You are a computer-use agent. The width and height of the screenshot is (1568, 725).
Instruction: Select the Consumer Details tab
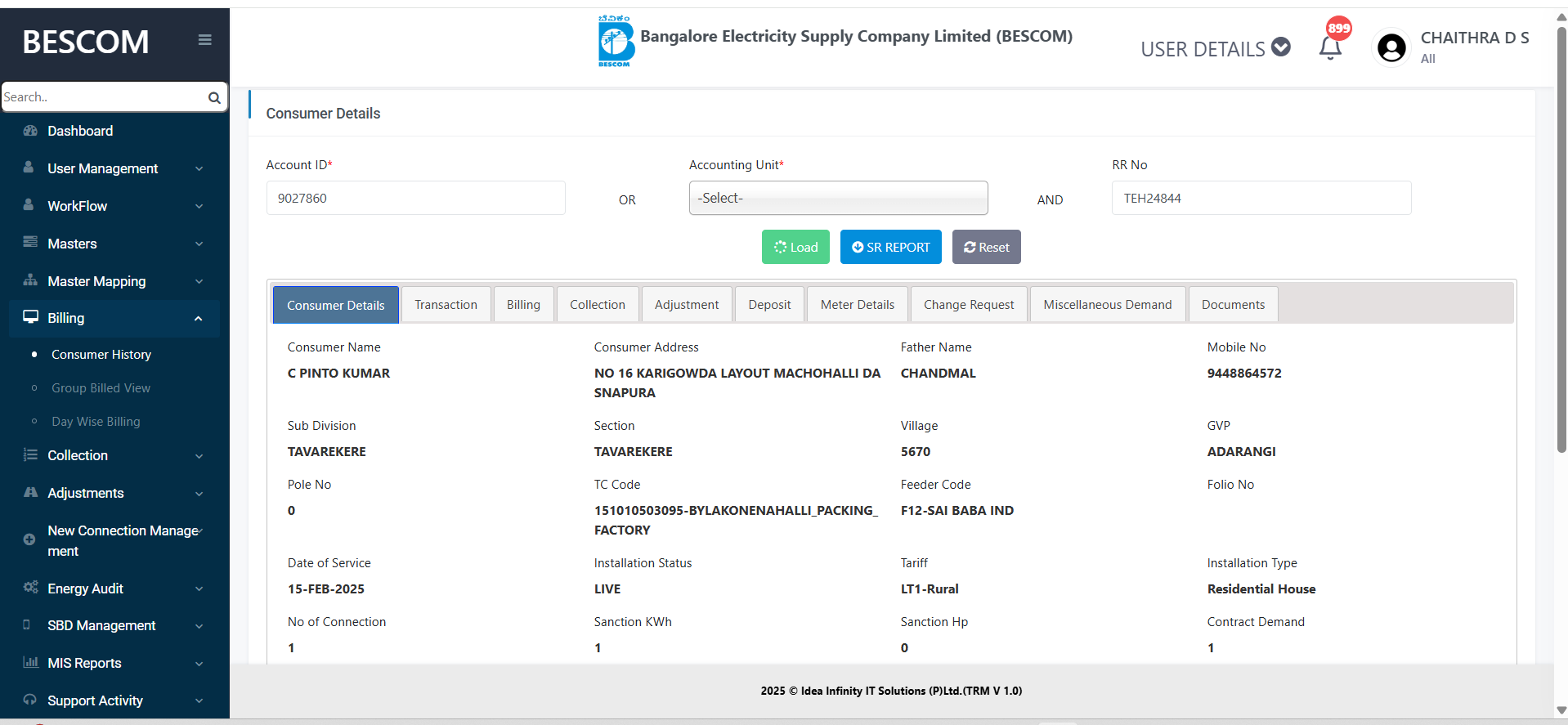tap(335, 305)
